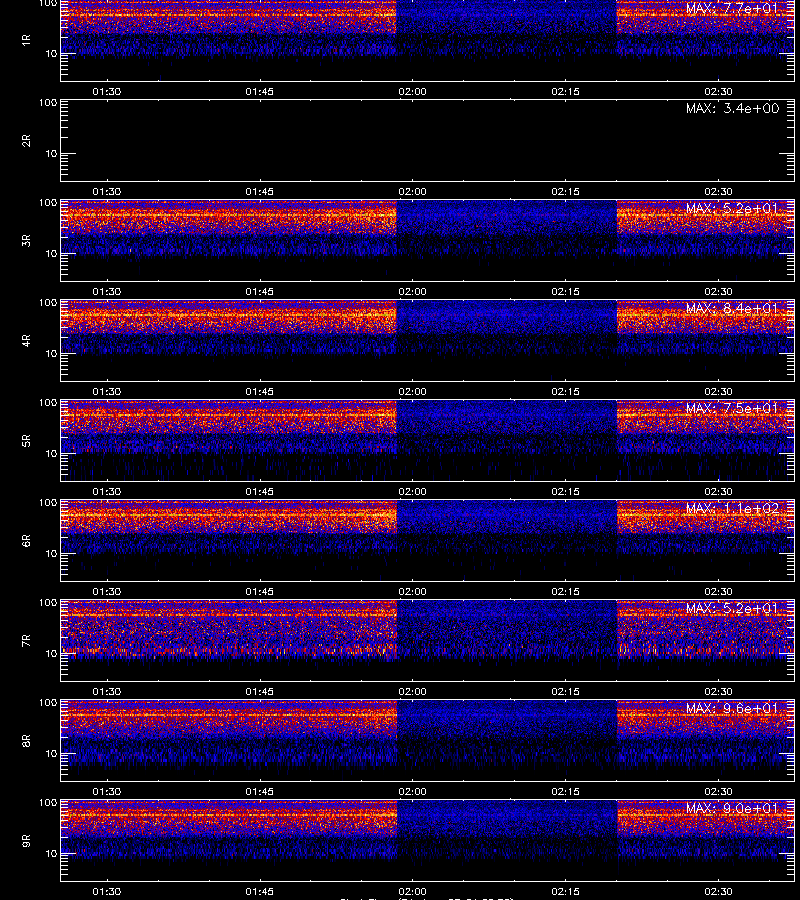
Task: Click the 02:00 time label of the 2R panel
Action: [x=413, y=192]
